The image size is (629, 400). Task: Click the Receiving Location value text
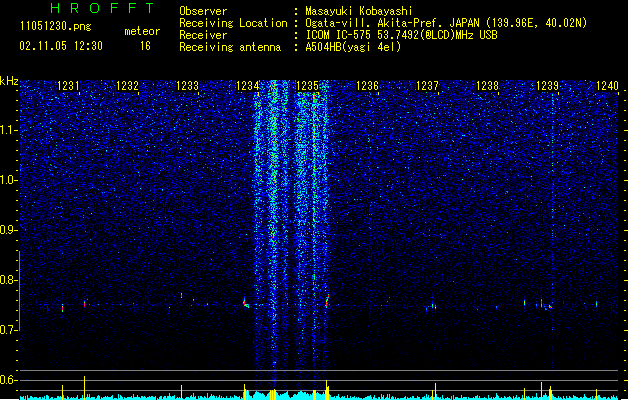pyautogui.click(x=446, y=23)
